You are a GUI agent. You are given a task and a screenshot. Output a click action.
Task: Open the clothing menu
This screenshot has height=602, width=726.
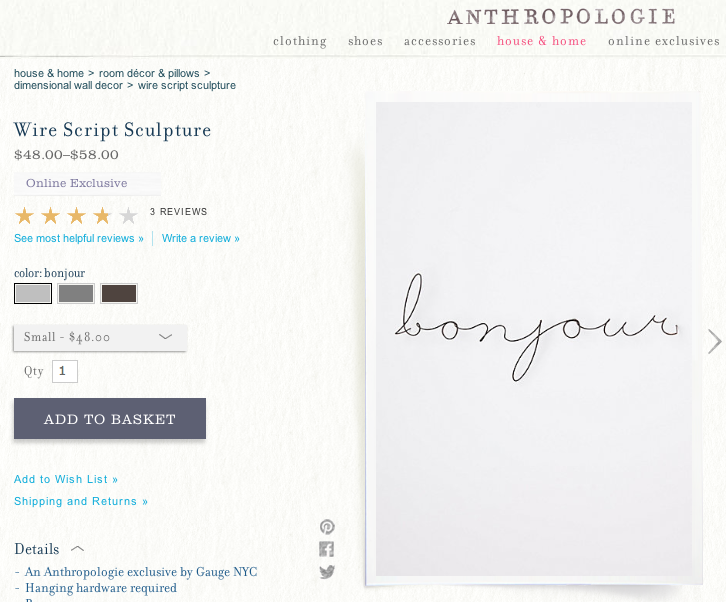pyautogui.click(x=300, y=41)
